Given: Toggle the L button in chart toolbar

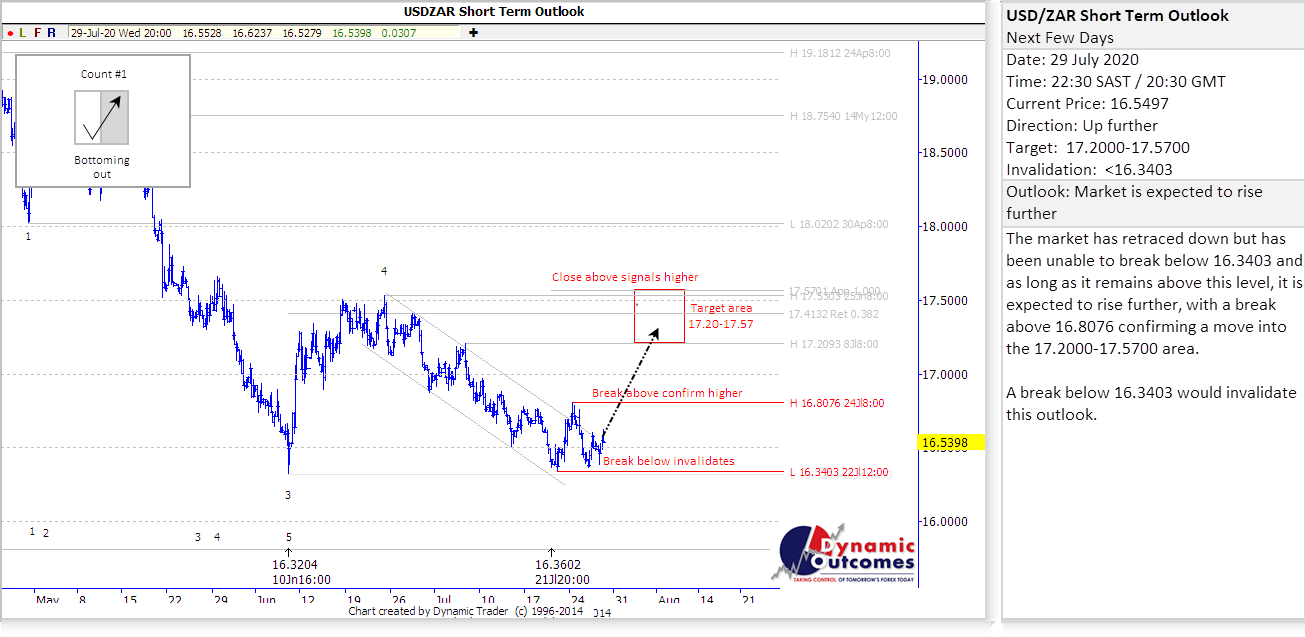Looking at the screenshot, I should [23, 32].
